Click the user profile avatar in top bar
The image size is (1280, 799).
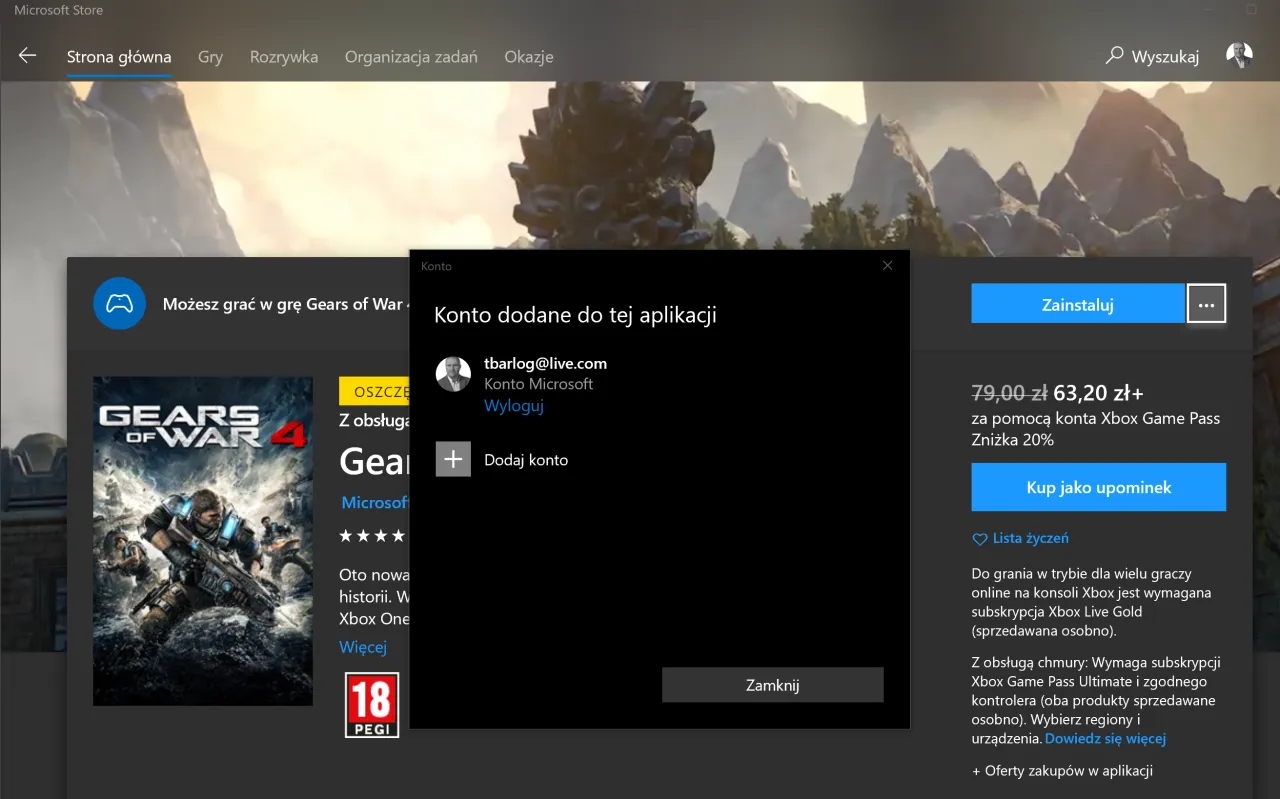tap(1239, 54)
